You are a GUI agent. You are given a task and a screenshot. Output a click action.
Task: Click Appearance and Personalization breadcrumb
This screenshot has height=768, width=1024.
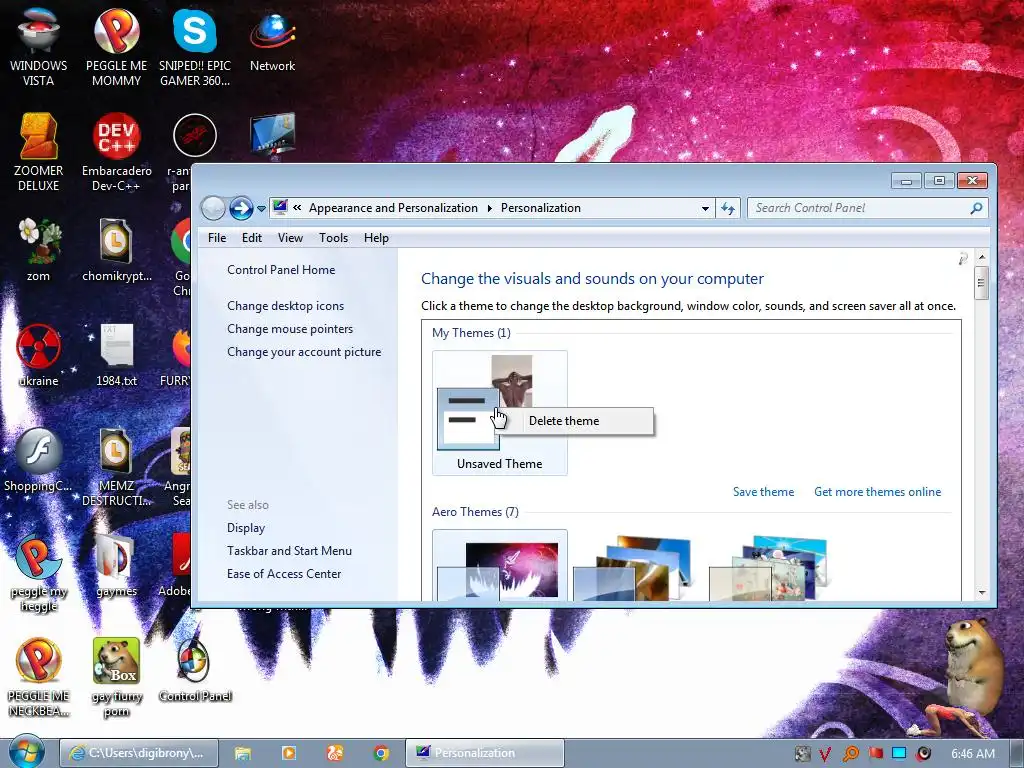click(393, 208)
